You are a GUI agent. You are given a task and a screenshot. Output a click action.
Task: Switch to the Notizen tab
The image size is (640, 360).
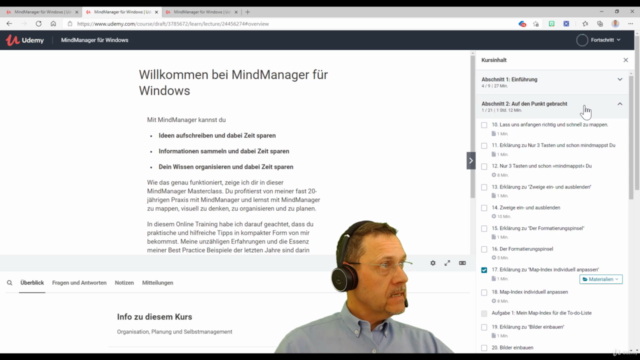tap(124, 282)
